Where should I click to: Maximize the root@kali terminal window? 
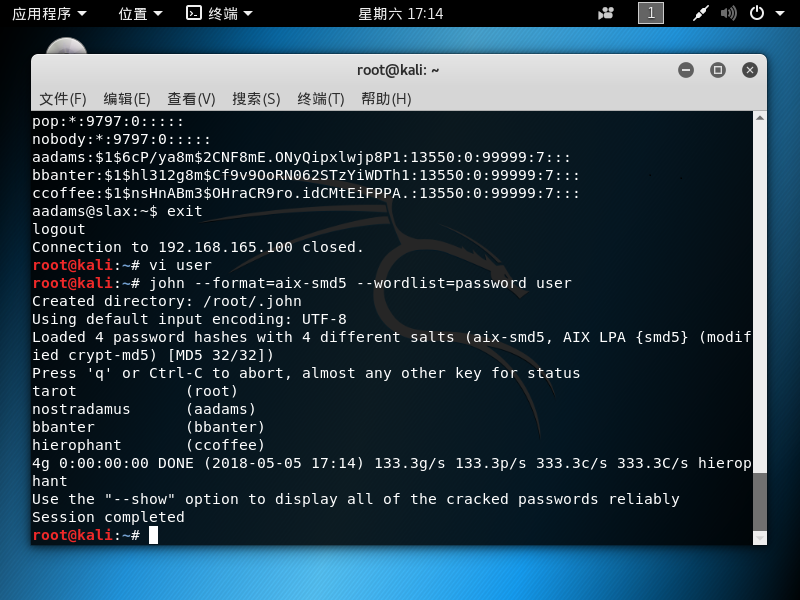click(718, 70)
